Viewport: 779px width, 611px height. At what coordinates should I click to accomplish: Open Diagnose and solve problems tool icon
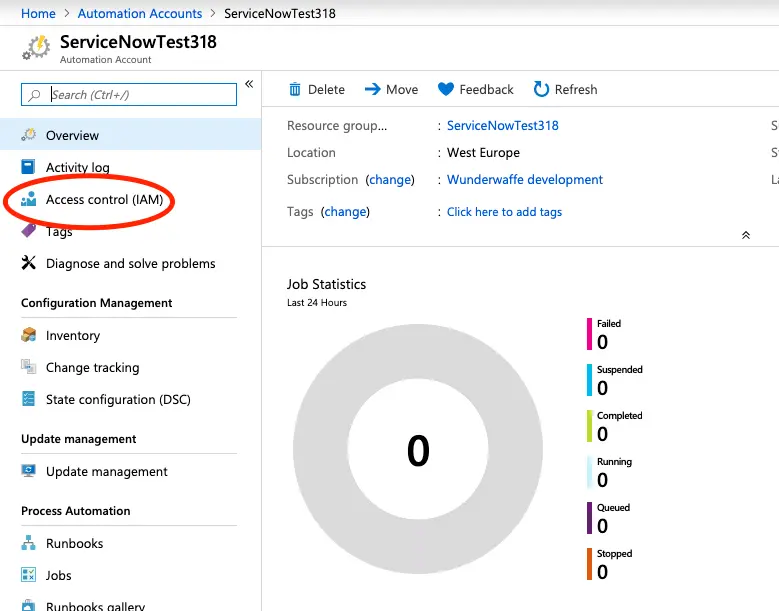pyautogui.click(x=28, y=263)
